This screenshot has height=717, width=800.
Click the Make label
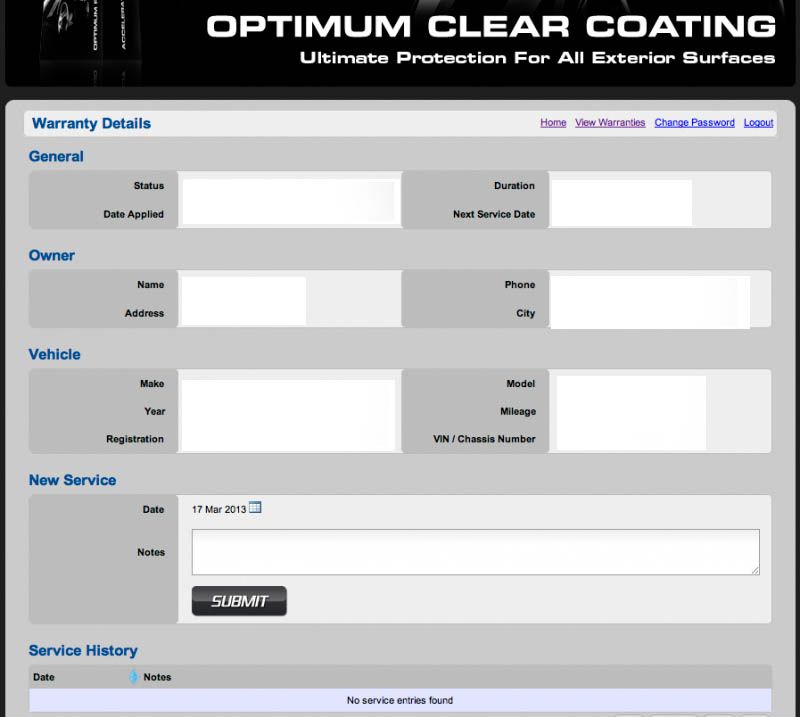click(x=152, y=384)
